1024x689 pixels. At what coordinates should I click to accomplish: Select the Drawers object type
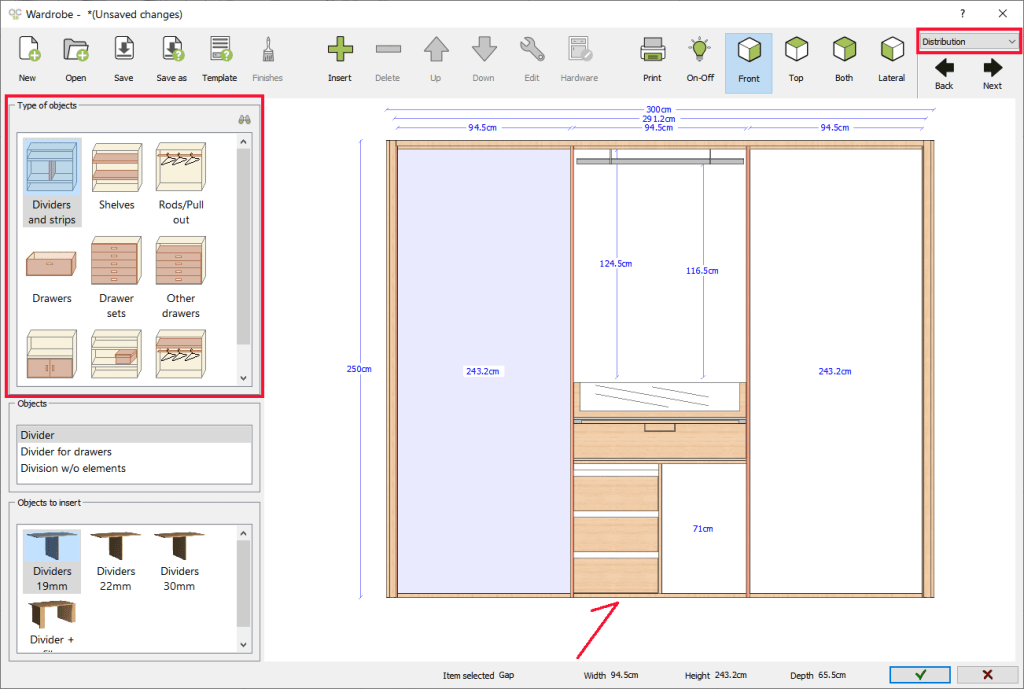[x=52, y=276]
